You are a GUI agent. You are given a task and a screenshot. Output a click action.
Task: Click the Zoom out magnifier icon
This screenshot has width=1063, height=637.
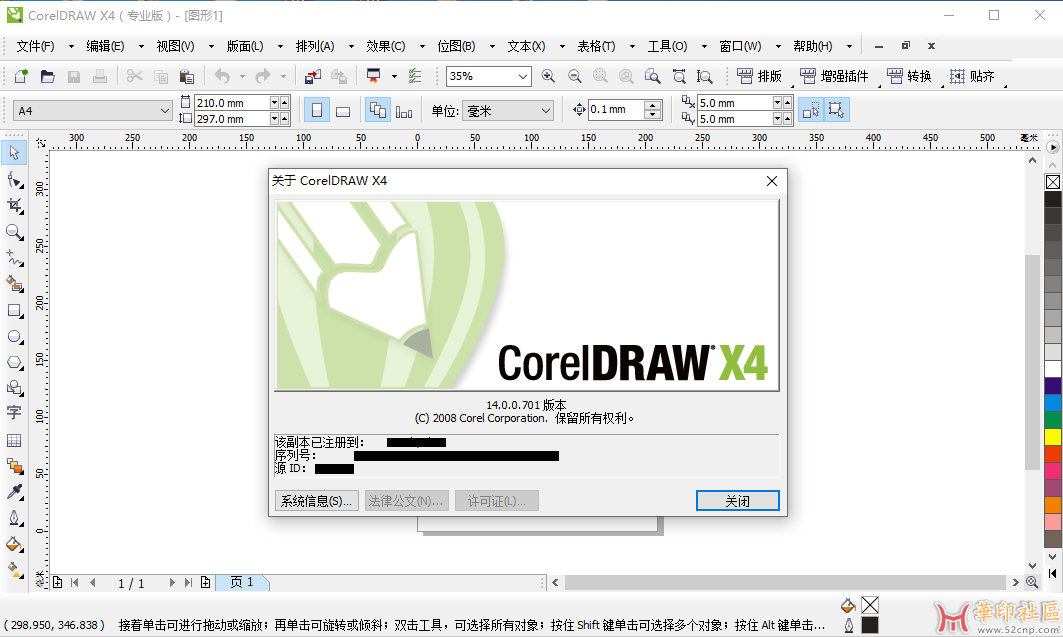tap(575, 76)
